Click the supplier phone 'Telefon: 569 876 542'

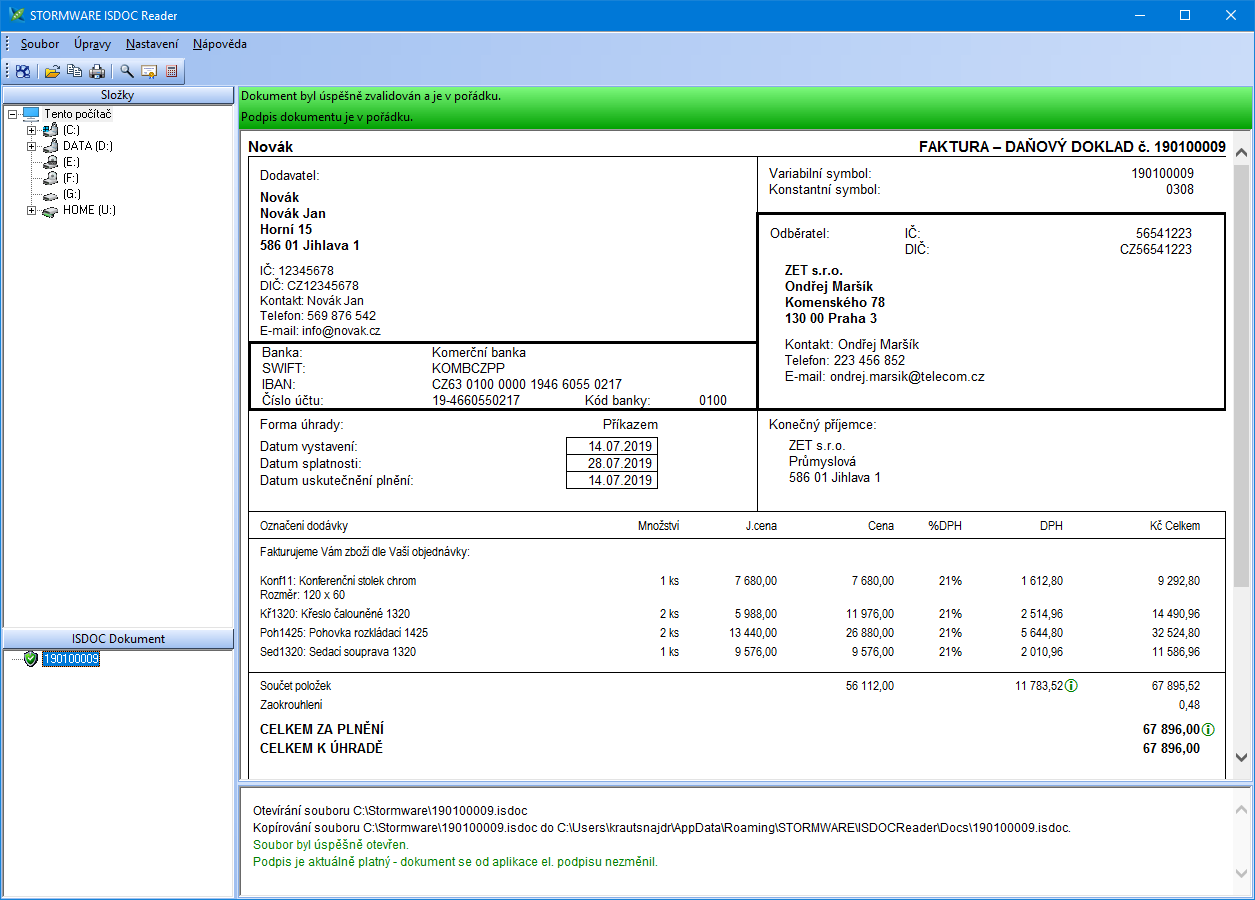tap(318, 316)
